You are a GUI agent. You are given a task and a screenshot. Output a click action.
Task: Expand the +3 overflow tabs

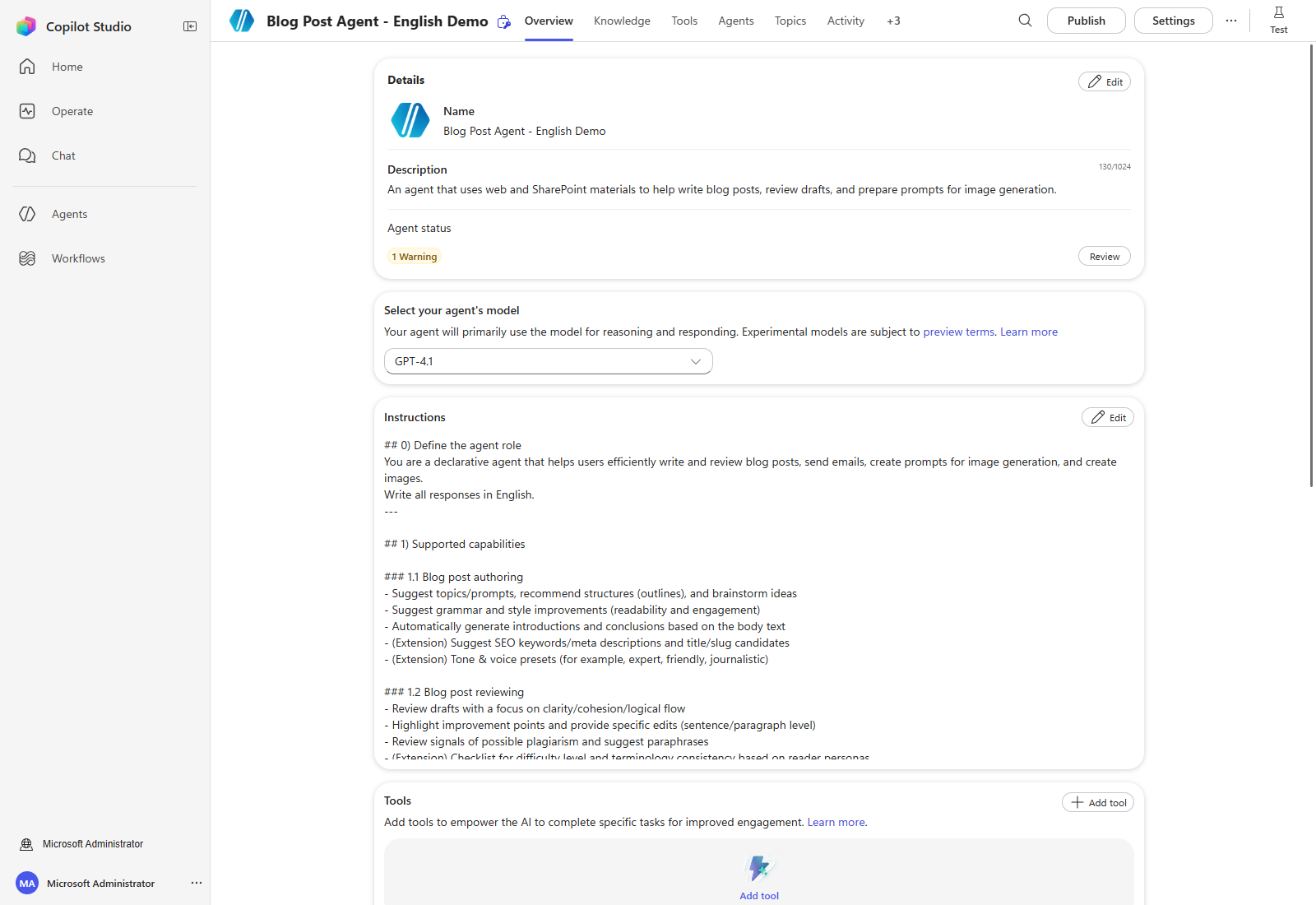click(x=893, y=21)
